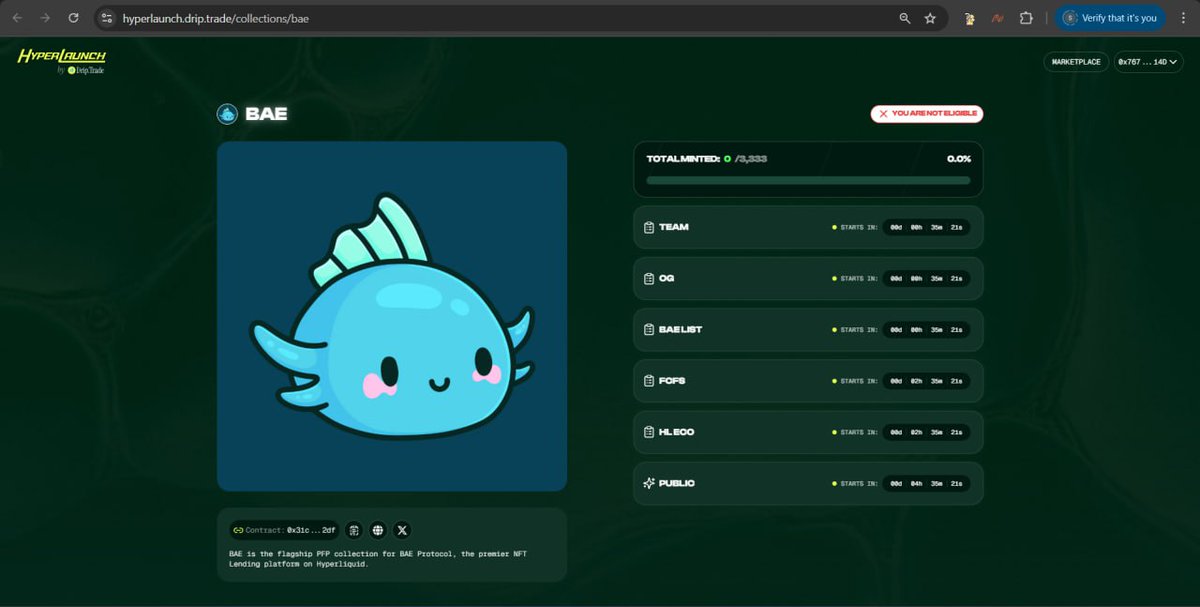The image size is (1200, 607).
Task: Open the MARKETPLACE button
Action: 1076,62
